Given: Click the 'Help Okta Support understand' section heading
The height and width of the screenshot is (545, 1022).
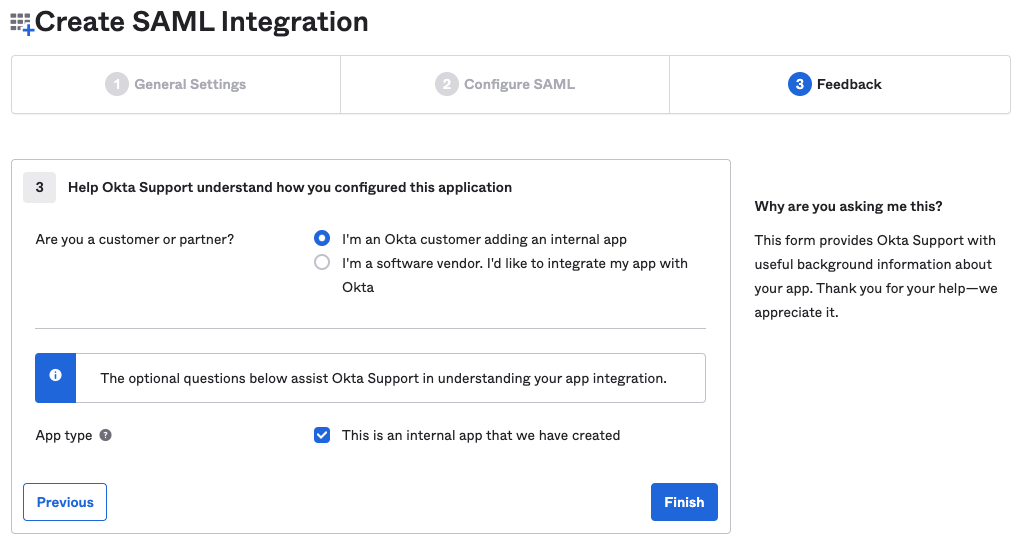Looking at the screenshot, I should pyautogui.click(x=290, y=188).
